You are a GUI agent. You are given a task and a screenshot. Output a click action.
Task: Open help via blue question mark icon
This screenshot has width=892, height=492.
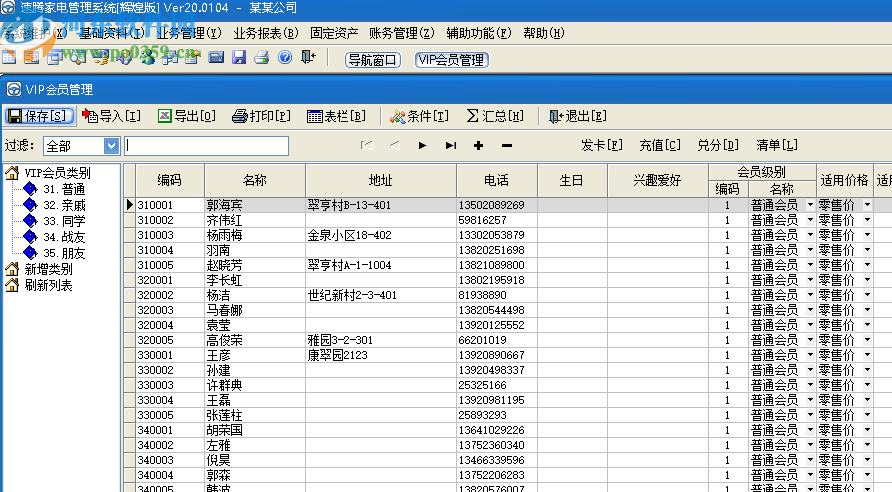[285, 57]
